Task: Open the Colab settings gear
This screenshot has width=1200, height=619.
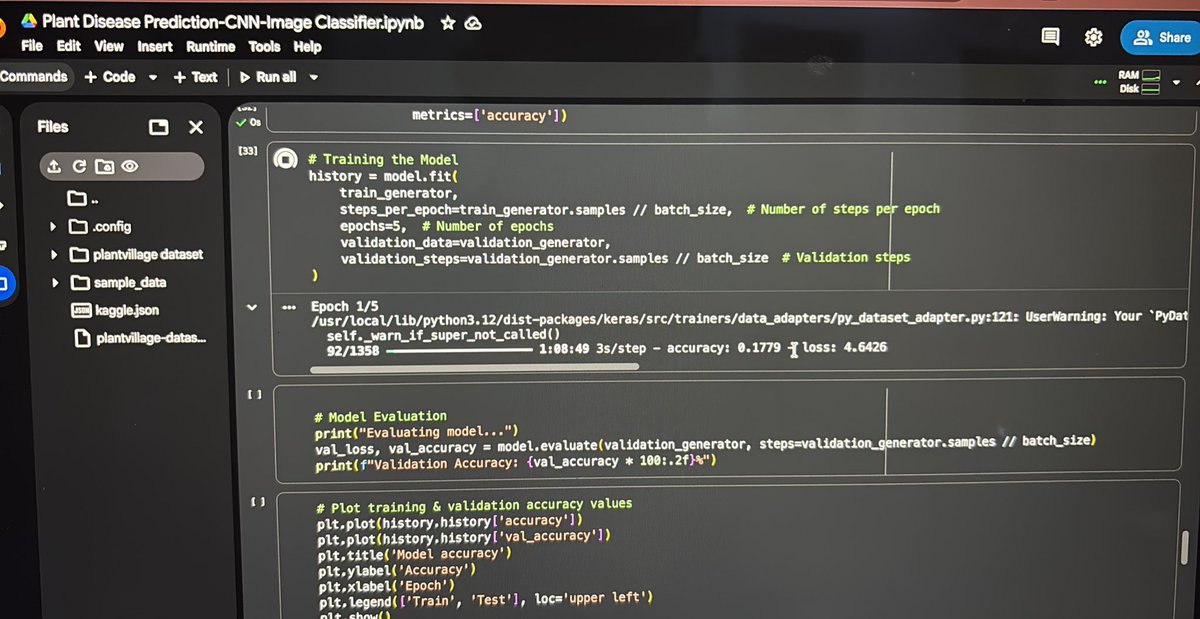Action: pos(1093,37)
